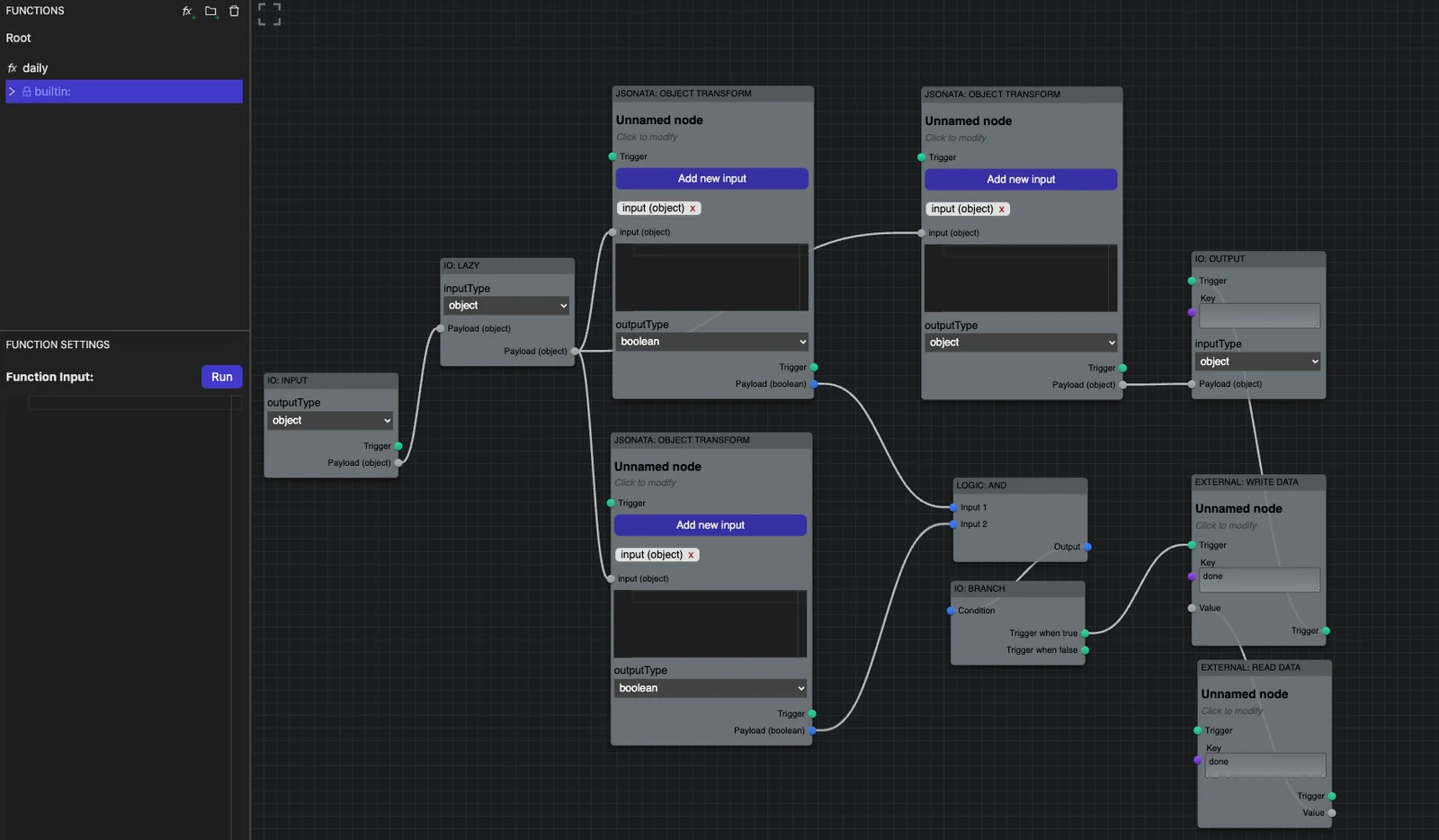The image size is (1439, 840).
Task: Click the Output port of LOGIC: AND node
Action: coord(1087,547)
